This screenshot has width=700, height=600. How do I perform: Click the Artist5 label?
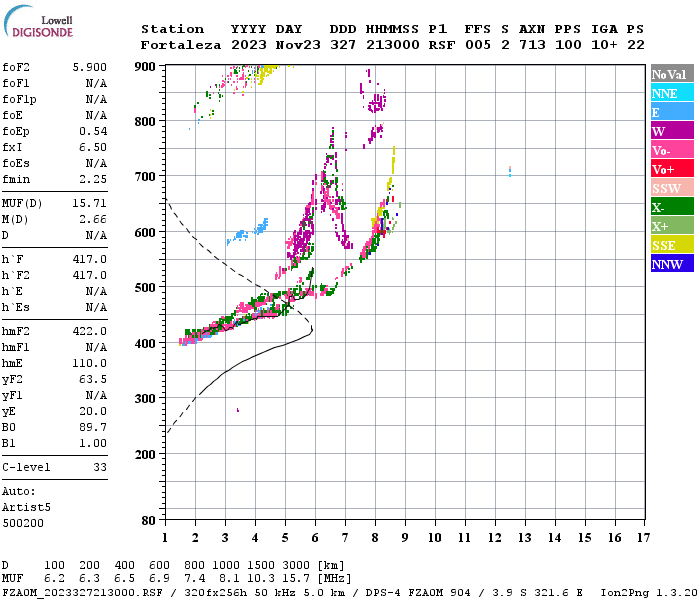click(26, 508)
